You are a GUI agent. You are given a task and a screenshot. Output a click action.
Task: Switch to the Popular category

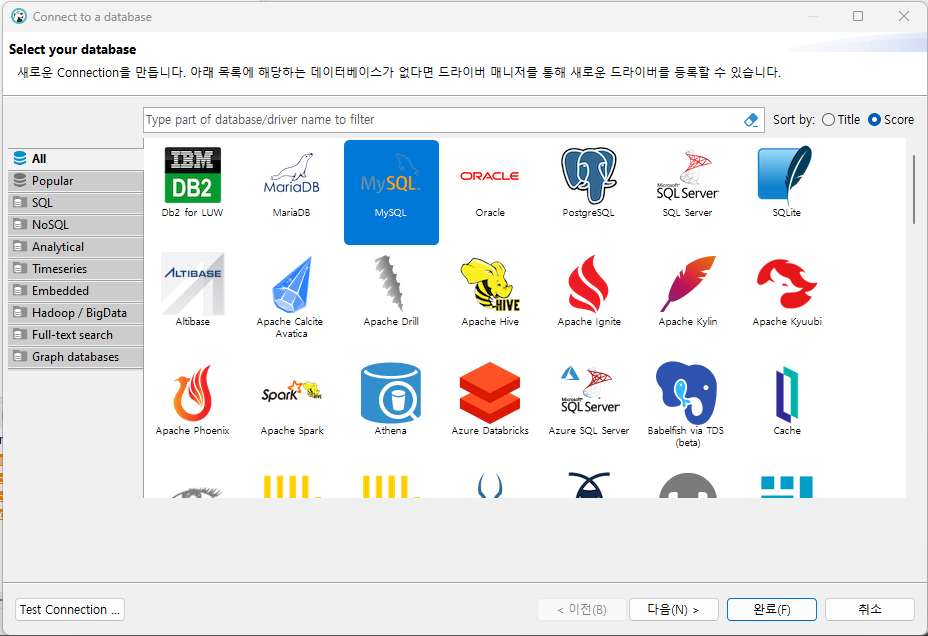pos(76,180)
